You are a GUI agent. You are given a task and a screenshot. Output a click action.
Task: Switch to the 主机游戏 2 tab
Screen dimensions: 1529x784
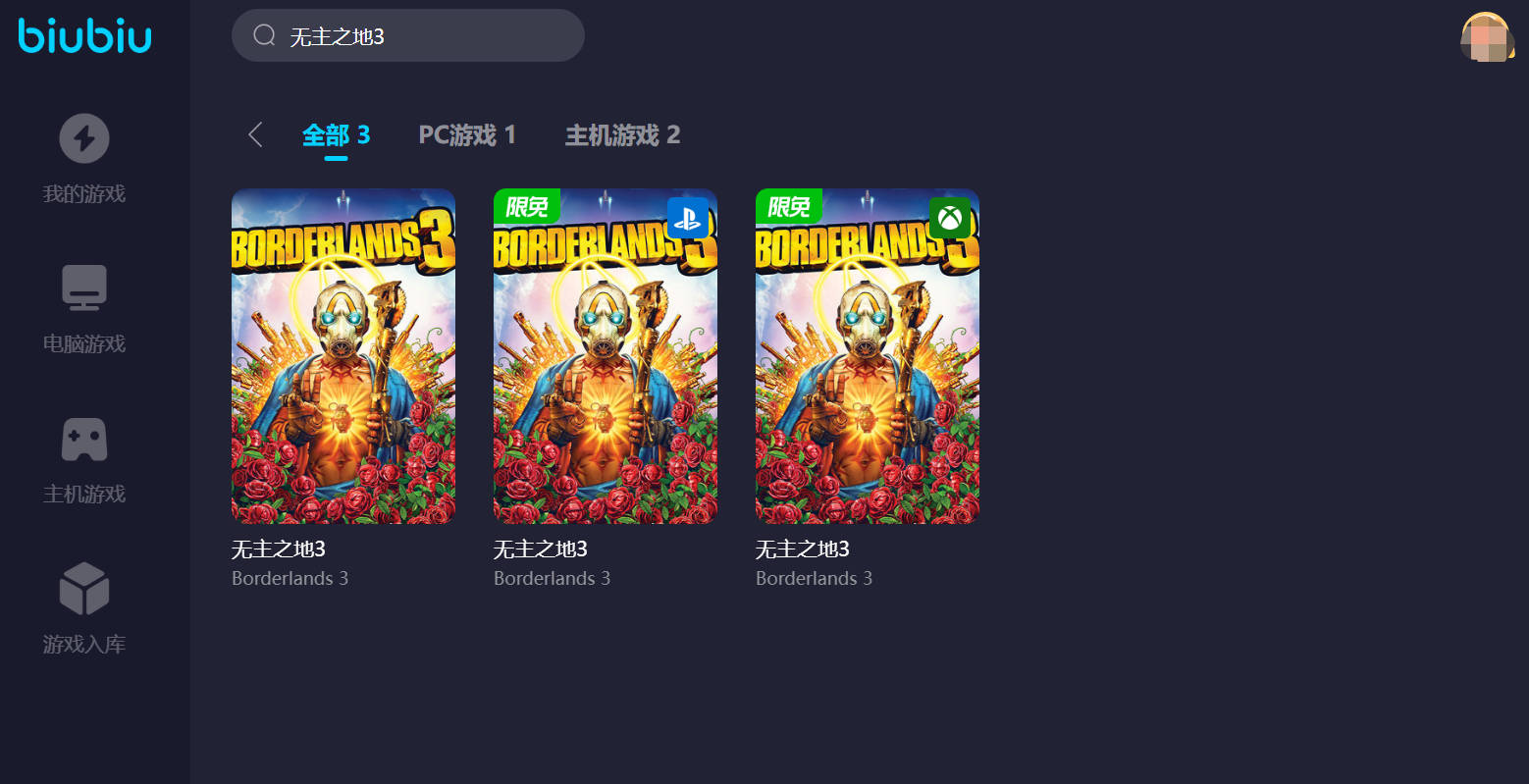tap(622, 135)
